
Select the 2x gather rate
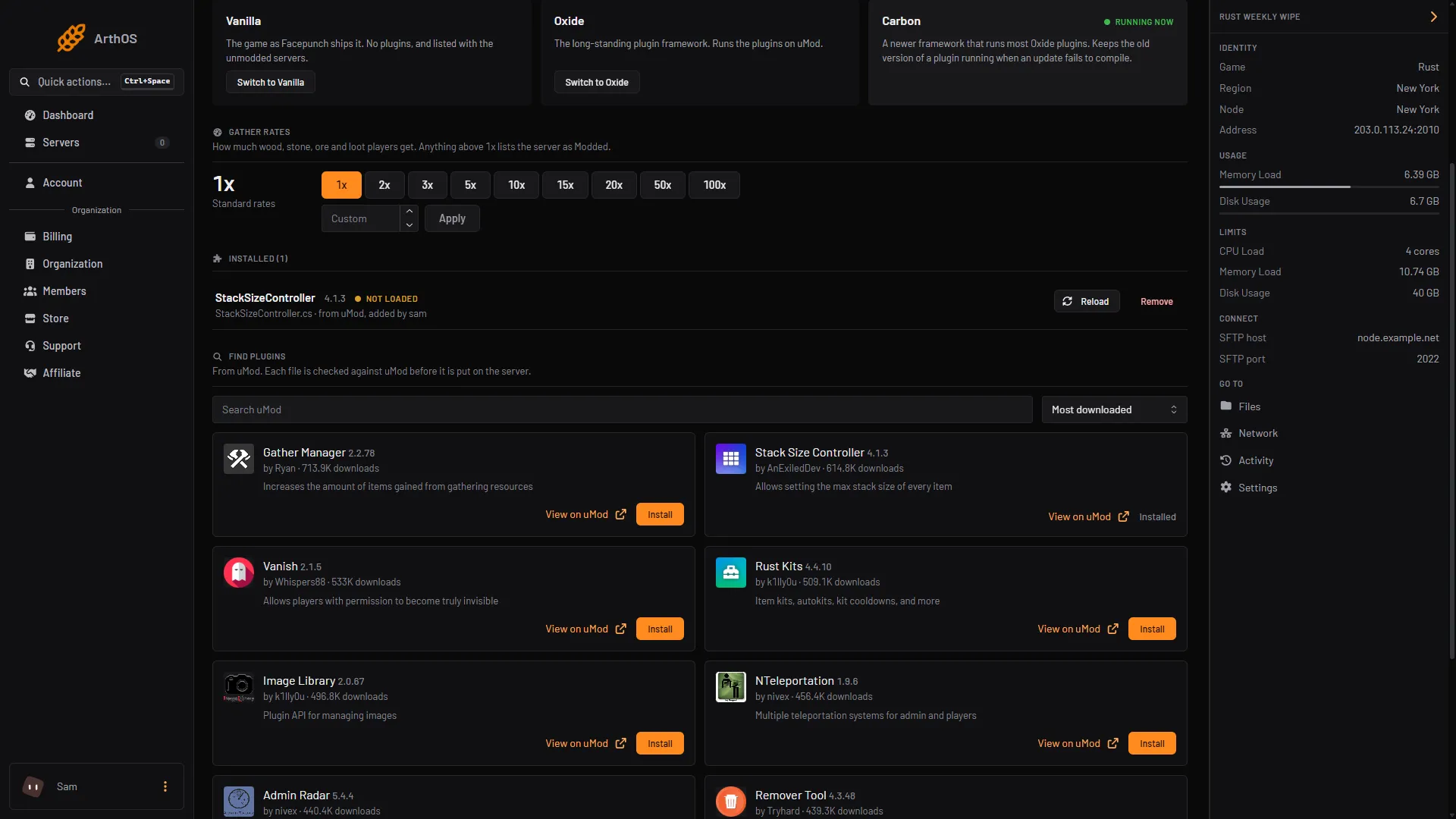(x=384, y=185)
